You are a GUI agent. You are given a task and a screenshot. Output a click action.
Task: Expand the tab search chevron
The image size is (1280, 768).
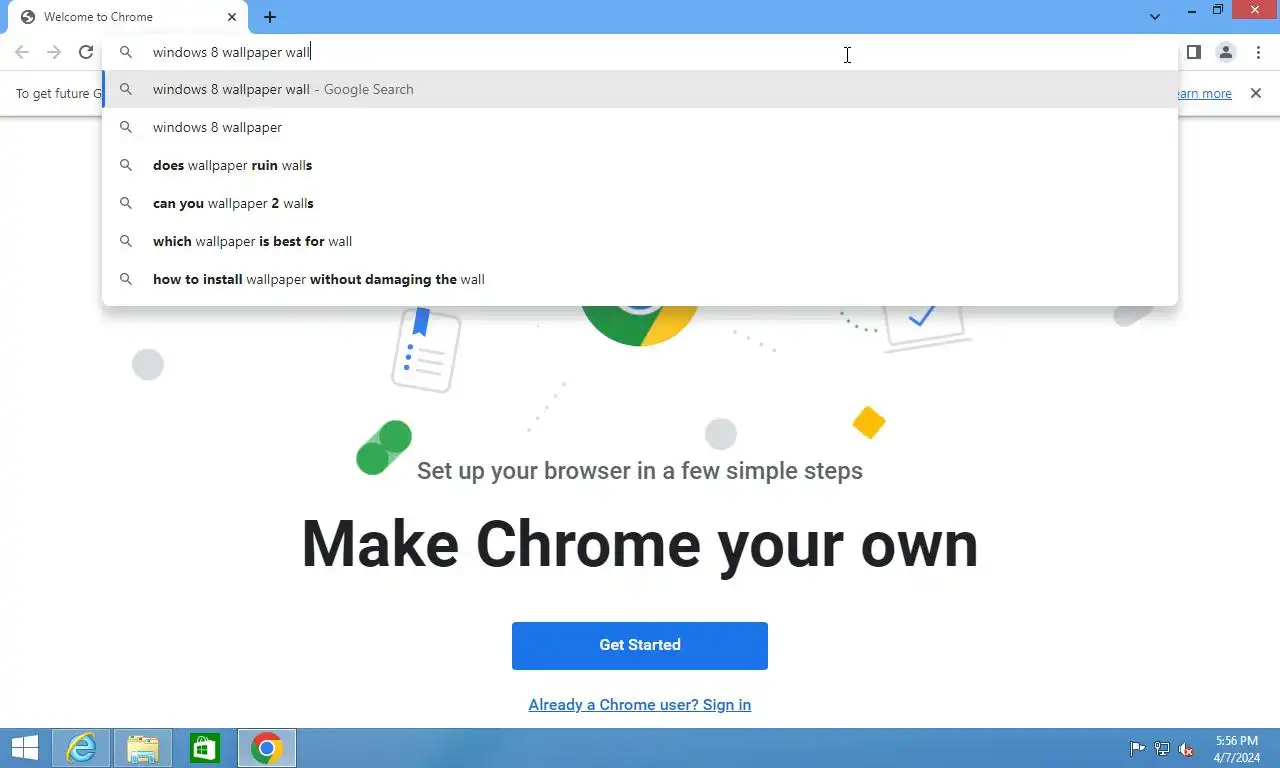tap(1155, 17)
